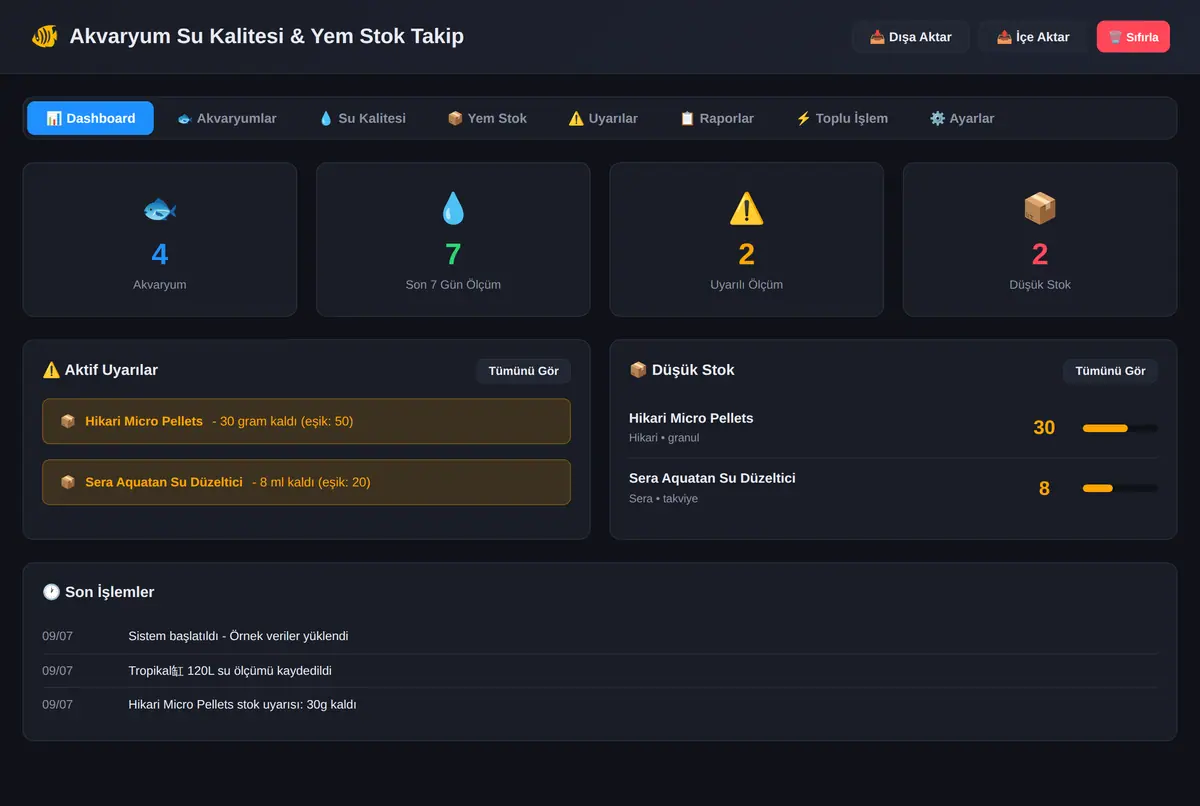Switch to the Akvaryumlar tab
The height and width of the screenshot is (806, 1200).
click(226, 118)
